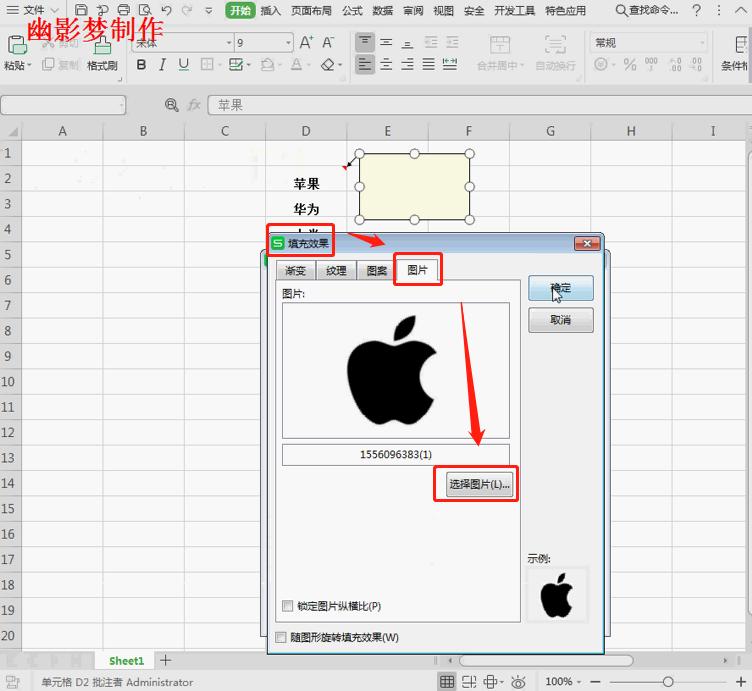Screen dimensions: 752x691
Task: Click the 选择图片(L)... button
Action: click(480, 484)
